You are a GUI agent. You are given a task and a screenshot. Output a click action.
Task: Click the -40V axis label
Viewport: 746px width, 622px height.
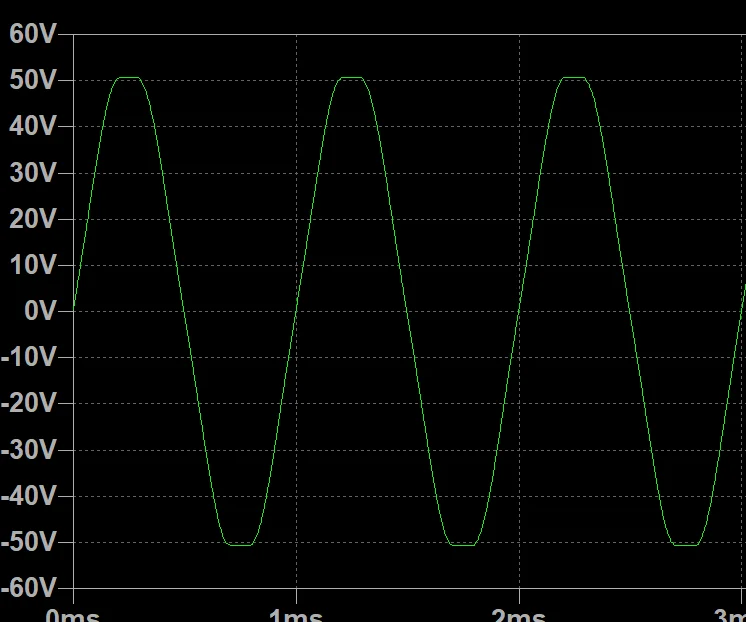(x=30, y=496)
